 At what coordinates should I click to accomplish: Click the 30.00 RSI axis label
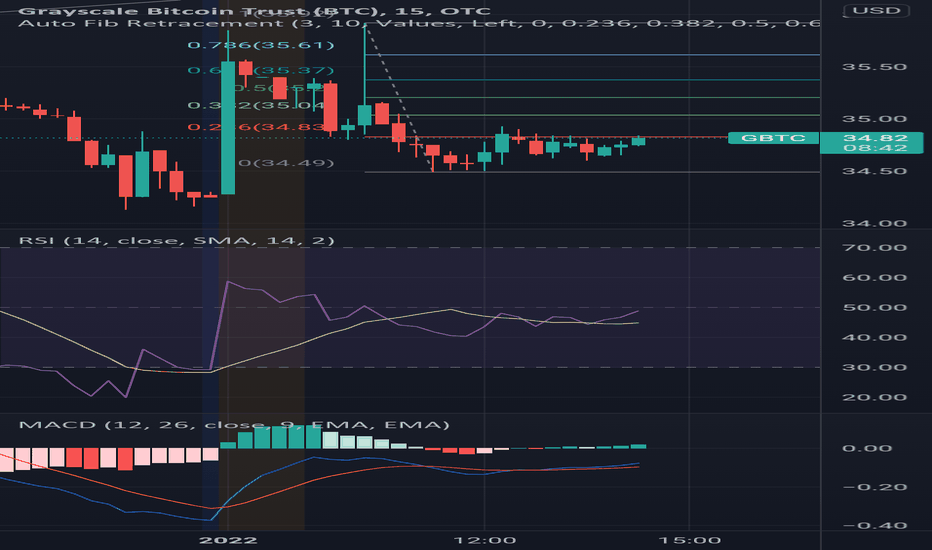click(x=874, y=367)
